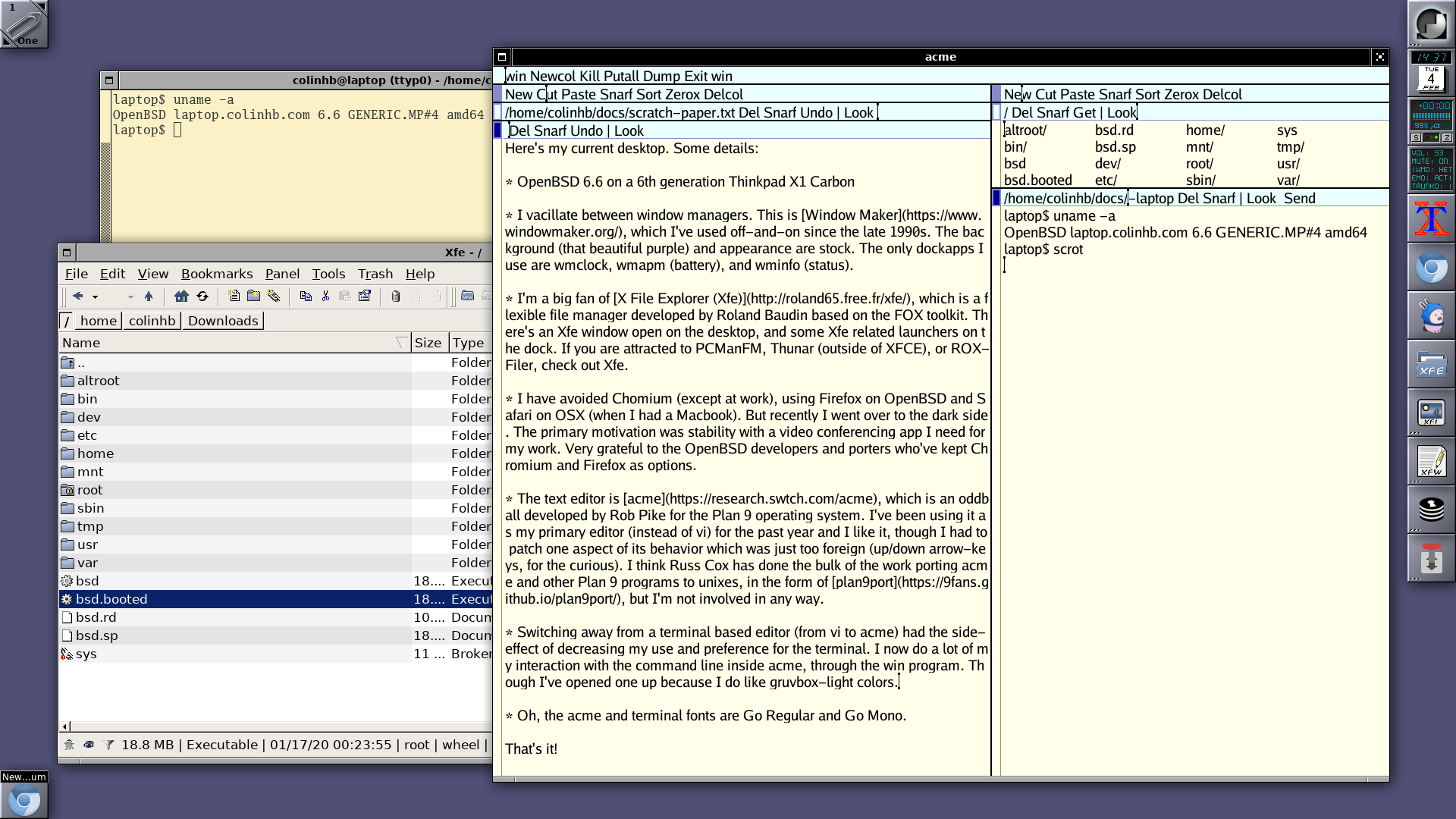Screen dimensions: 1456x819
Task: Click the new folder toolbar icon
Action: coord(254,297)
